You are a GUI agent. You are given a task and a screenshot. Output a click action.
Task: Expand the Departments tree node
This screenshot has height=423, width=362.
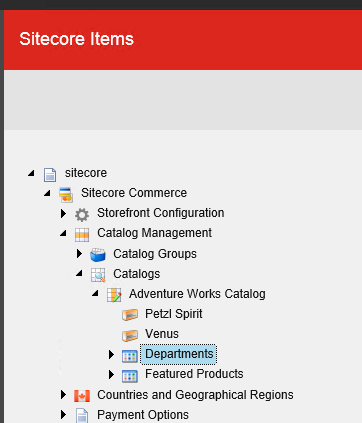pyautogui.click(x=111, y=354)
